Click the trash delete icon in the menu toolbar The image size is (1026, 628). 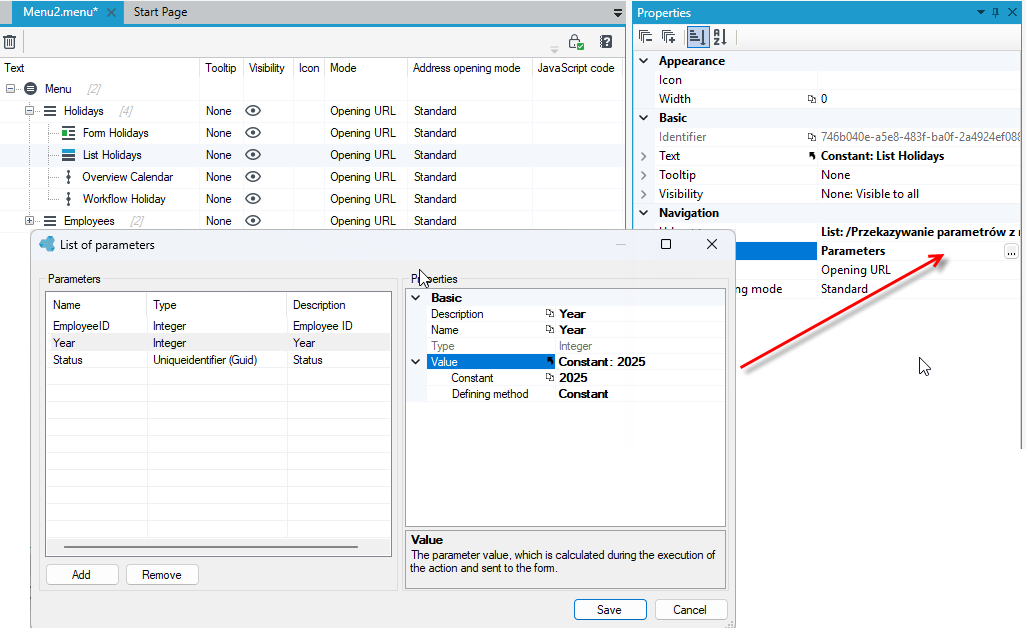10,43
